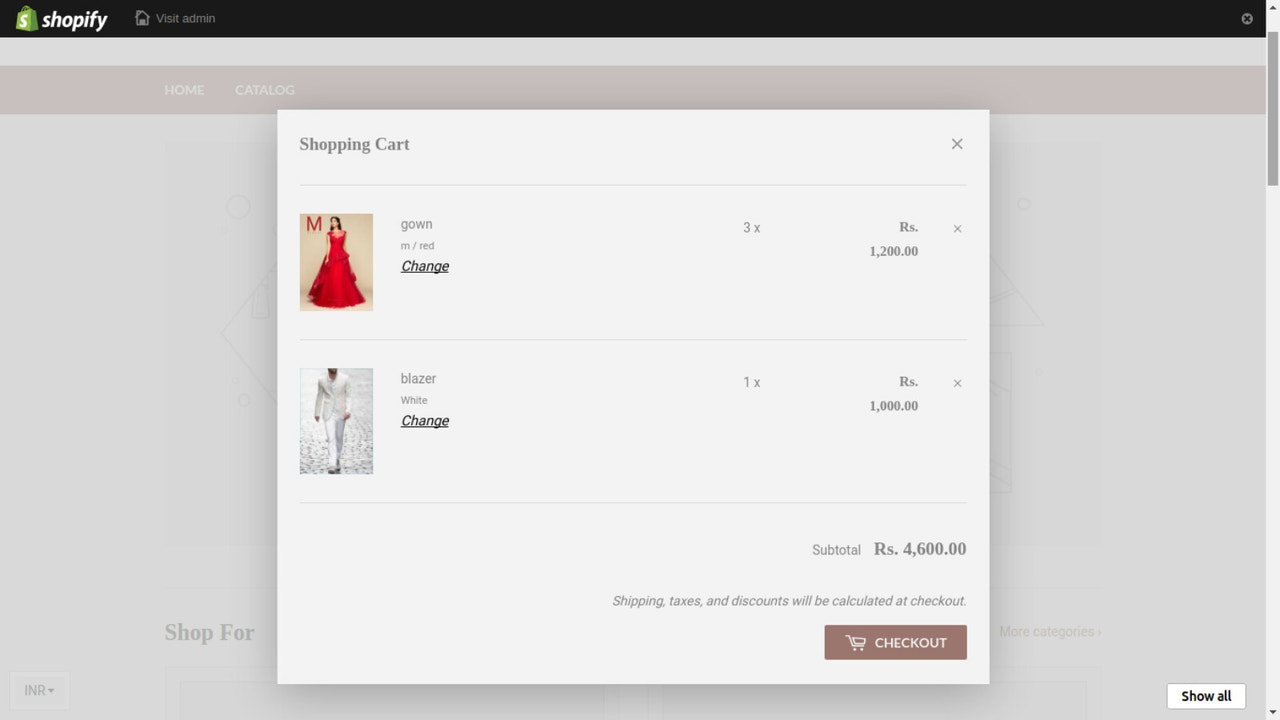The width and height of the screenshot is (1280, 720).
Task: Select the CATALOG navigation item
Action: (264, 90)
